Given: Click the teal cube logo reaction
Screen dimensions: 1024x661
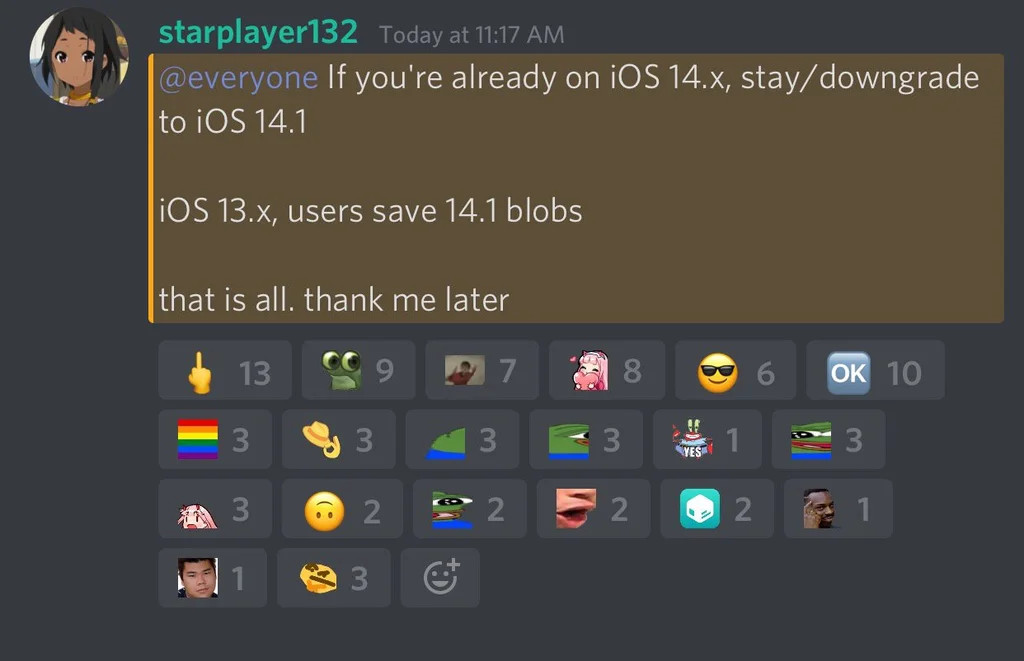Looking at the screenshot, I should [x=717, y=509].
